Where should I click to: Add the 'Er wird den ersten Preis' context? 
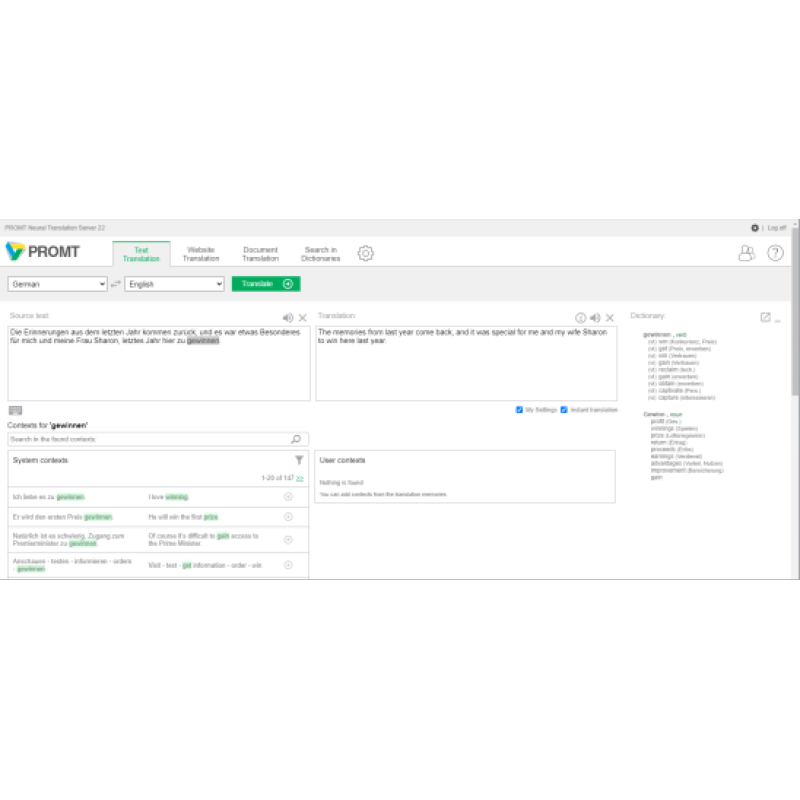(288, 517)
